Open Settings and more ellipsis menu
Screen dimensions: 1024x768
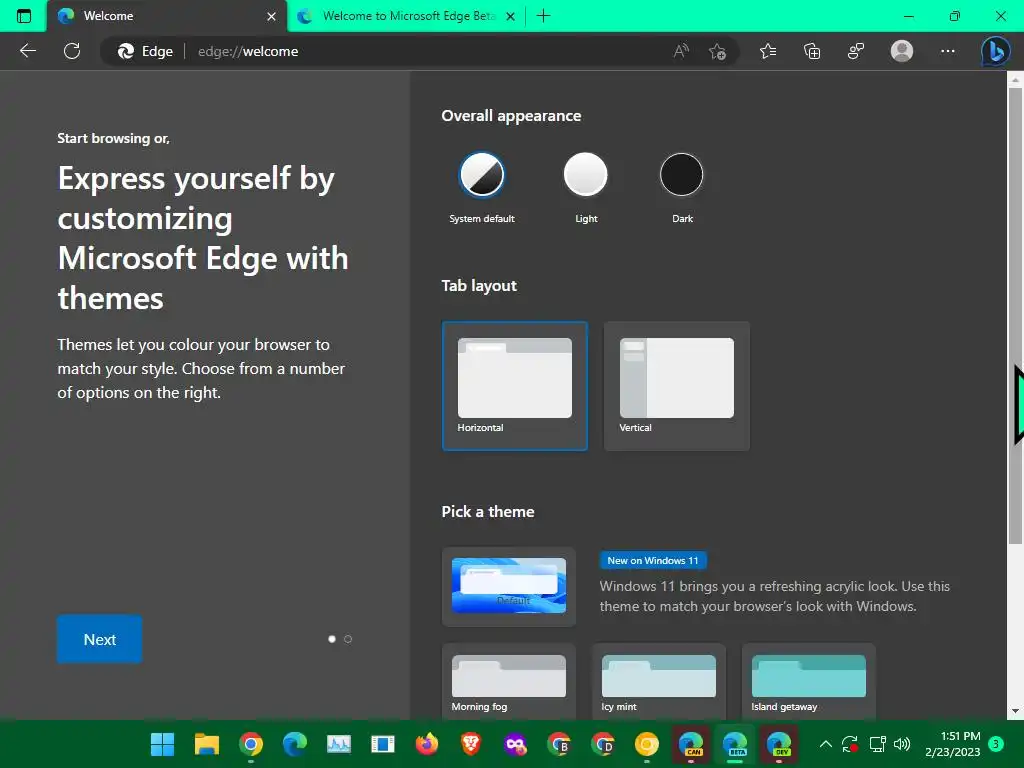click(948, 51)
